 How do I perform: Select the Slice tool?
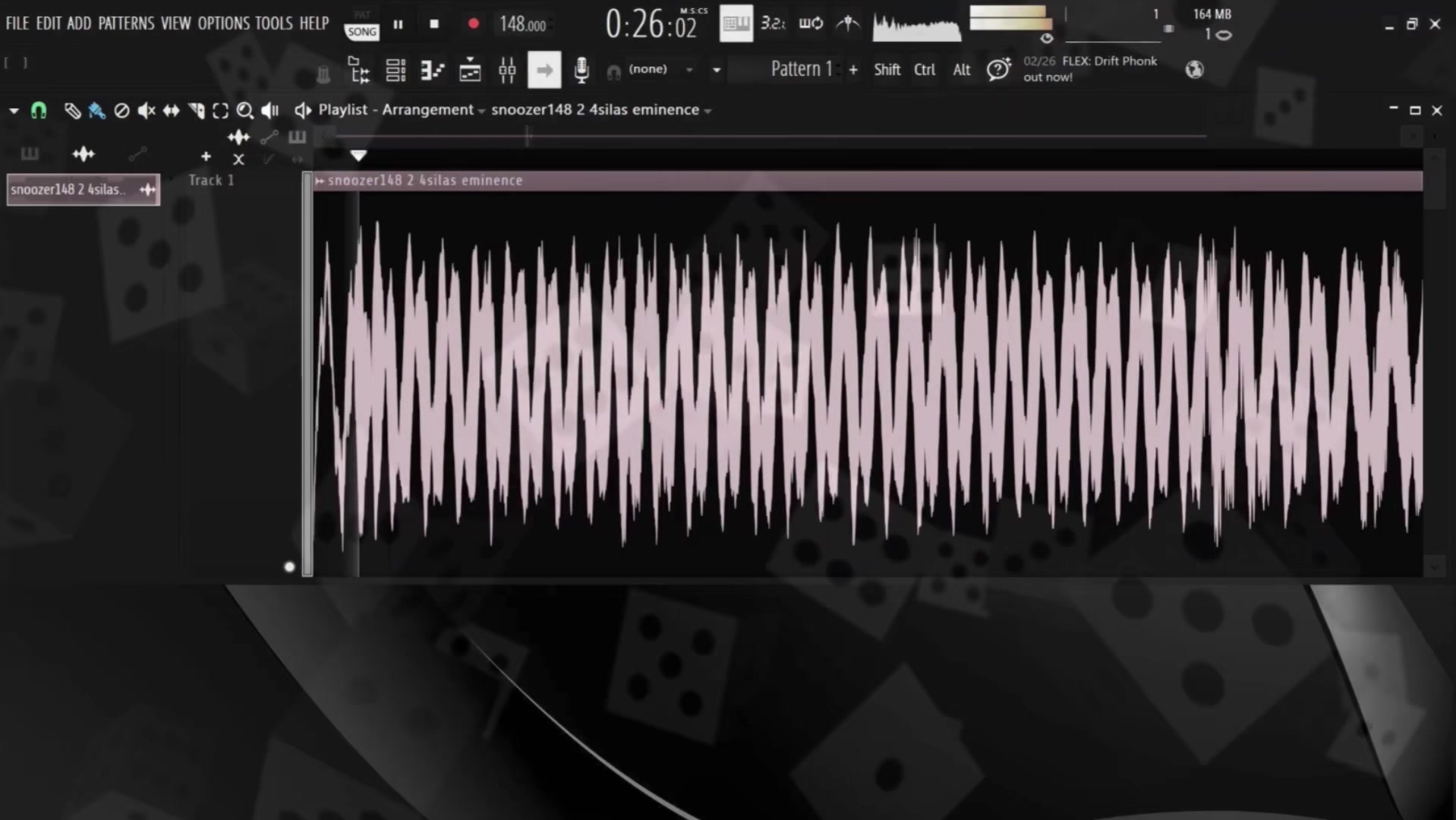[x=197, y=111]
